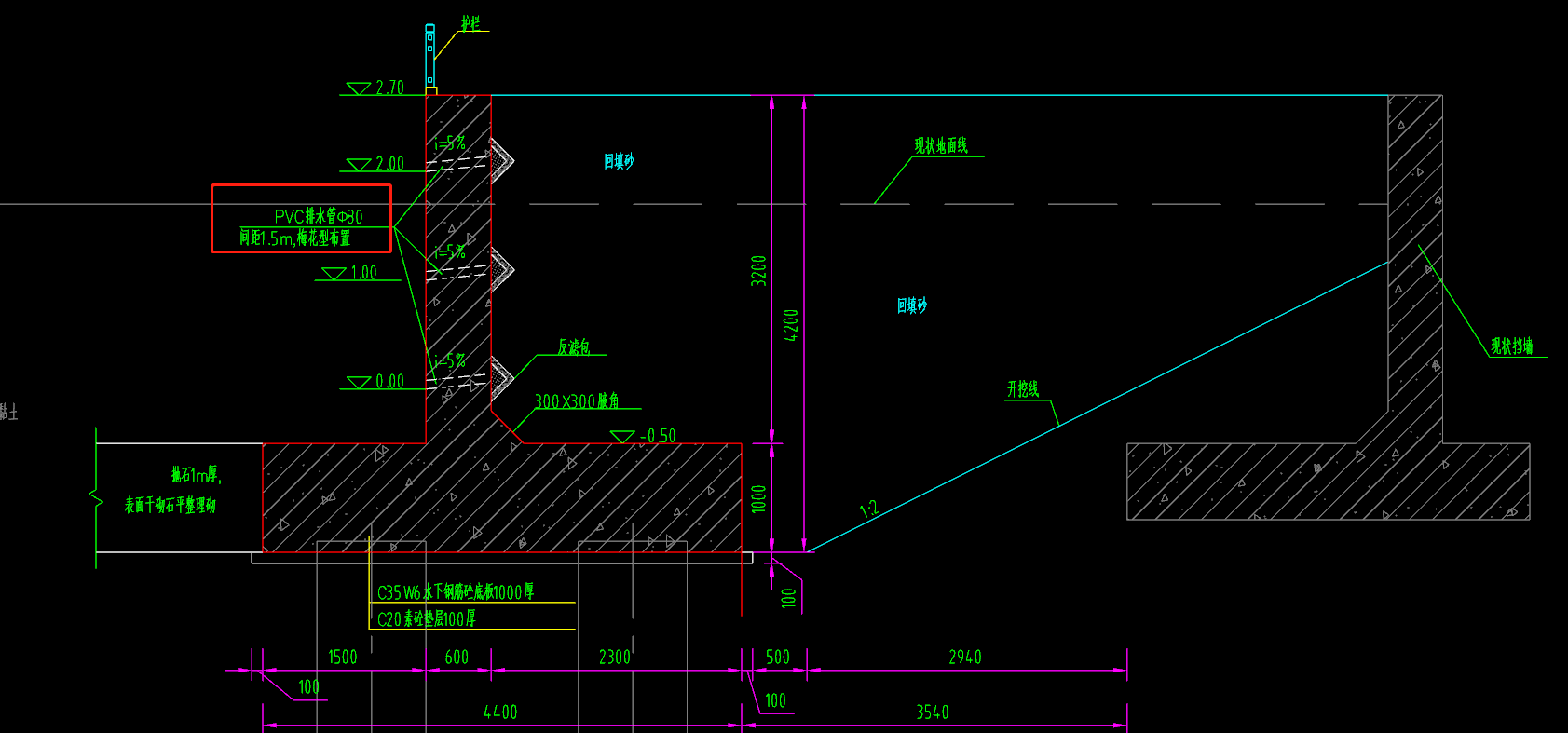Click the C35 W6水下钢筋砼底板1000厚 note
The image size is (1568, 733).
click(456, 592)
